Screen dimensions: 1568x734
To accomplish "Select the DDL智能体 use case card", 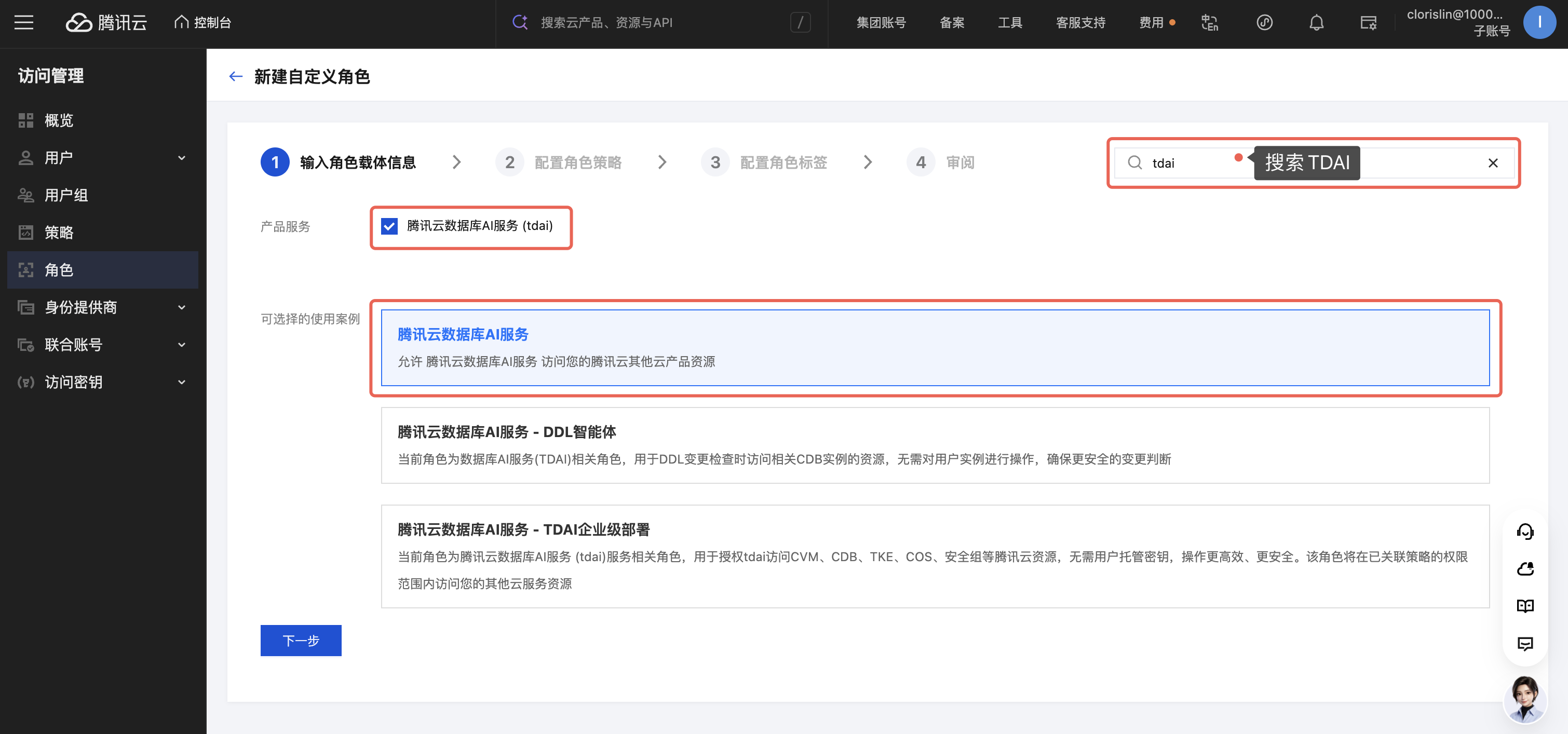I will [935, 445].
